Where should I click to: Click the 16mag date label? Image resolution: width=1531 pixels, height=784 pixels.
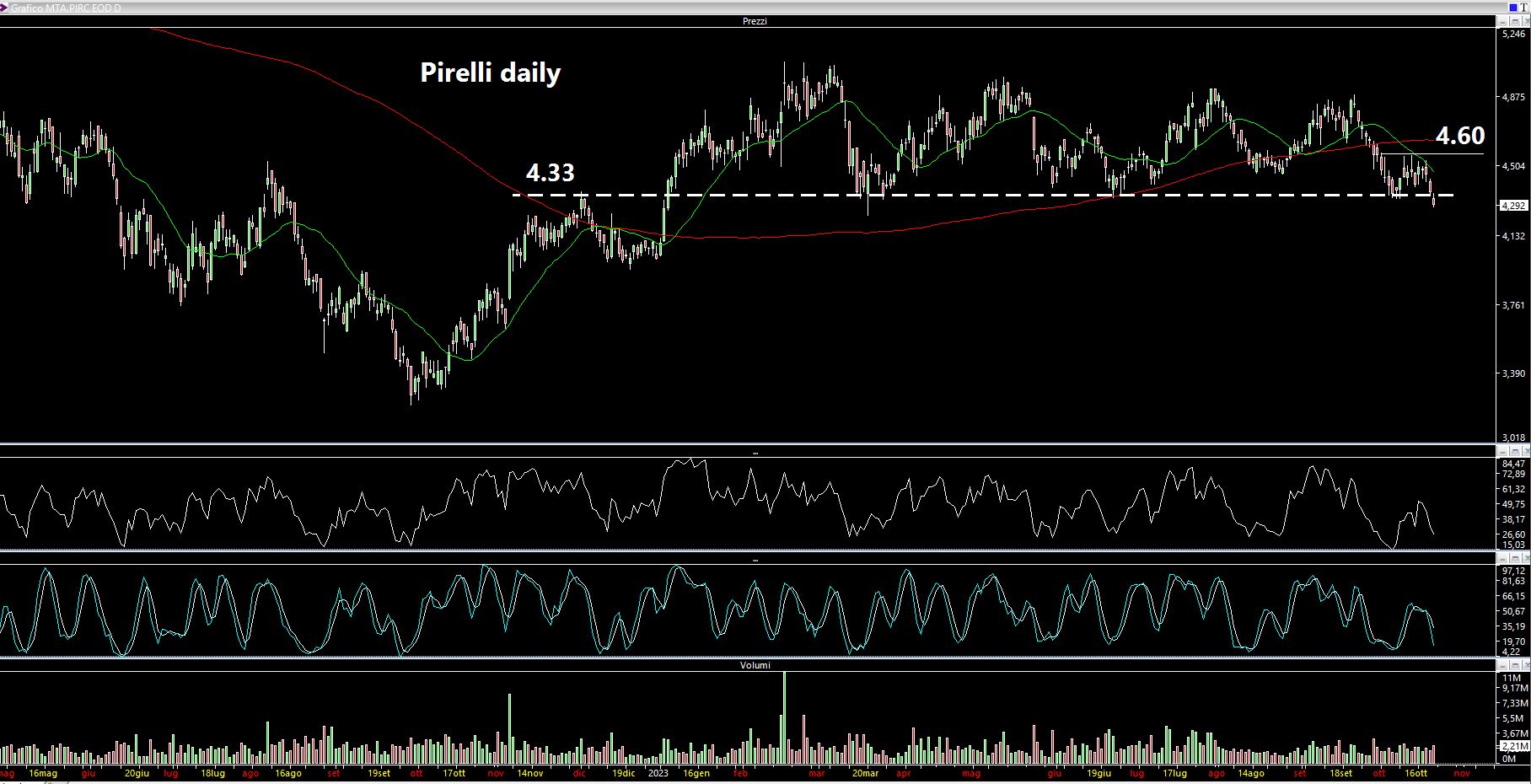43,773
